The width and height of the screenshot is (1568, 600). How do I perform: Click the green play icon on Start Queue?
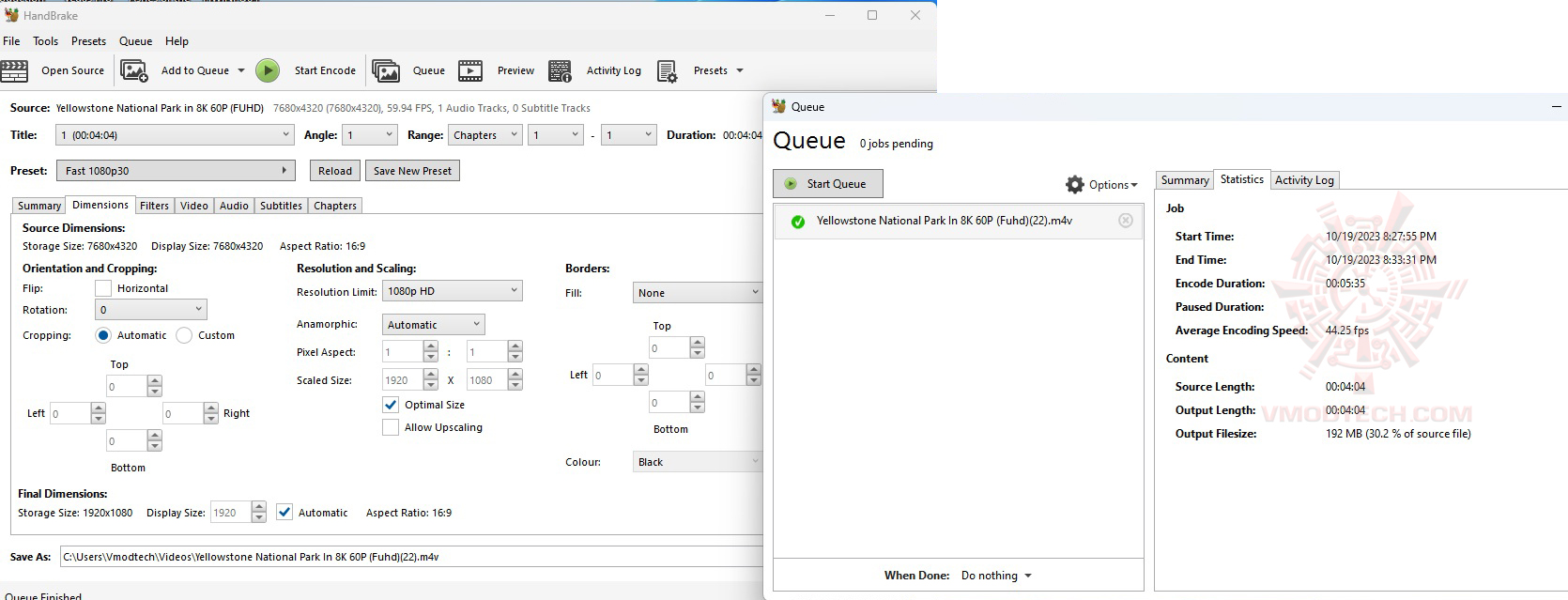point(791,184)
